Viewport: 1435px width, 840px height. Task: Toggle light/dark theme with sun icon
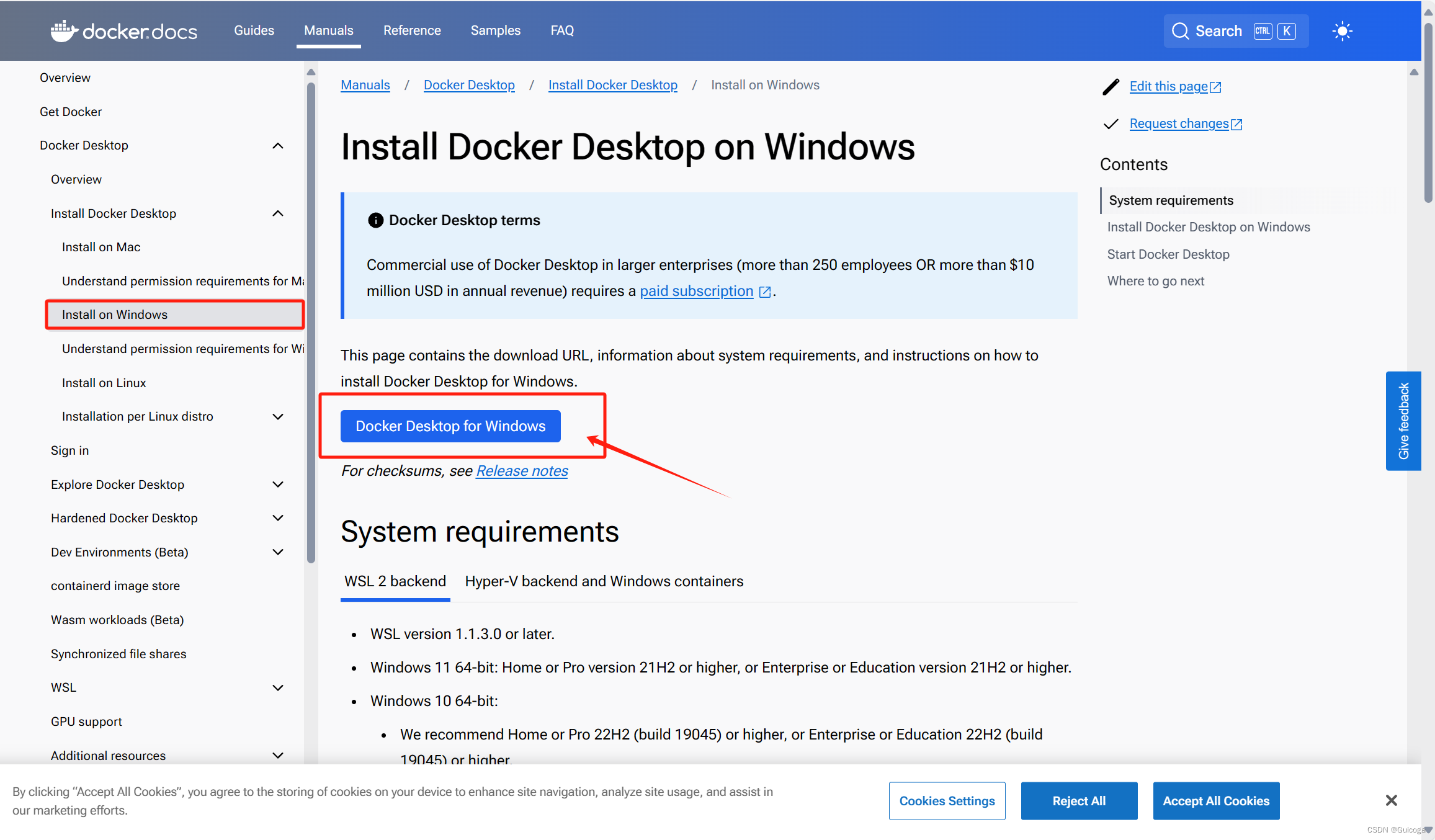pyautogui.click(x=1343, y=30)
